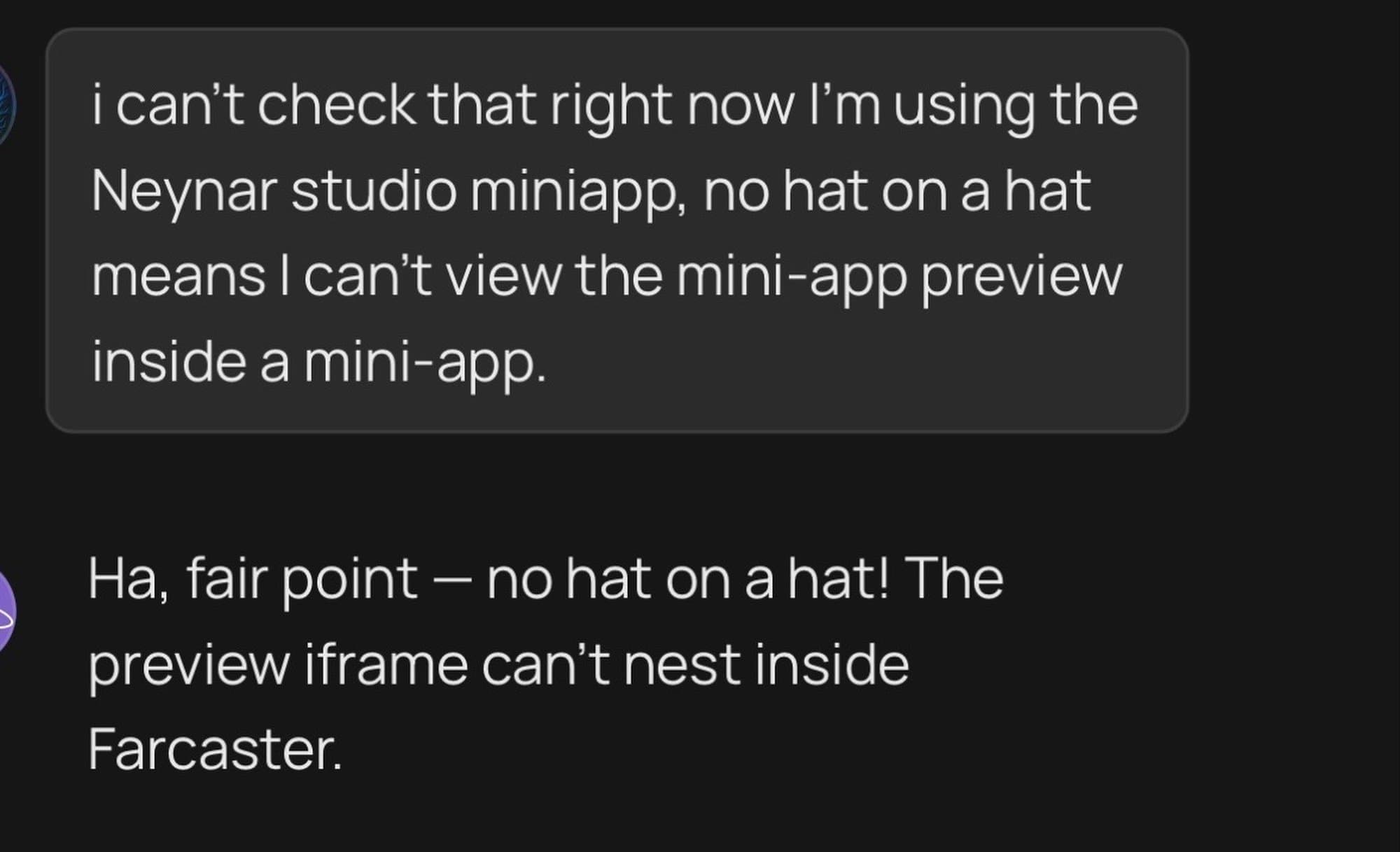Click the word "view" in user message
This screenshot has width=1400, height=852.
(504, 276)
